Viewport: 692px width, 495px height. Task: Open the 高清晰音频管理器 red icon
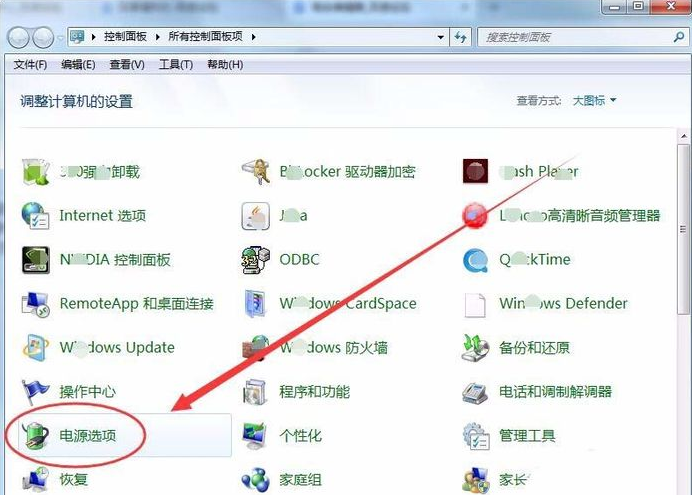pyautogui.click(x=475, y=215)
